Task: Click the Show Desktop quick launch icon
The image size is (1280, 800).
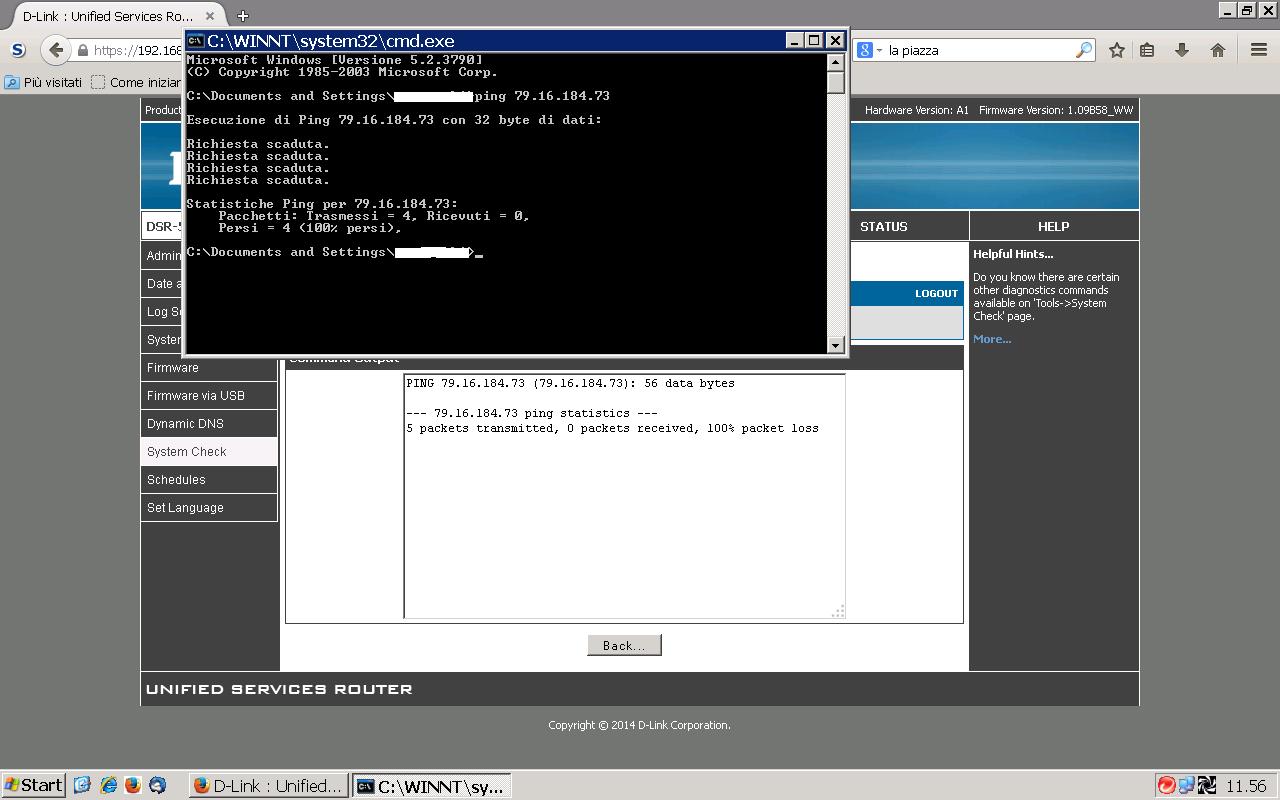Action: [x=82, y=785]
